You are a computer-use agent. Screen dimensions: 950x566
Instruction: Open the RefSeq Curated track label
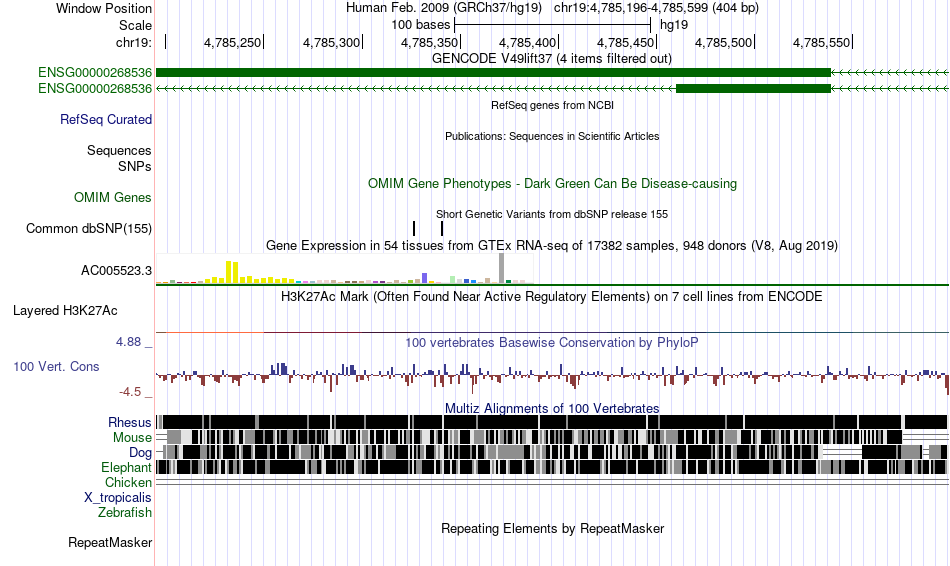tap(105, 119)
